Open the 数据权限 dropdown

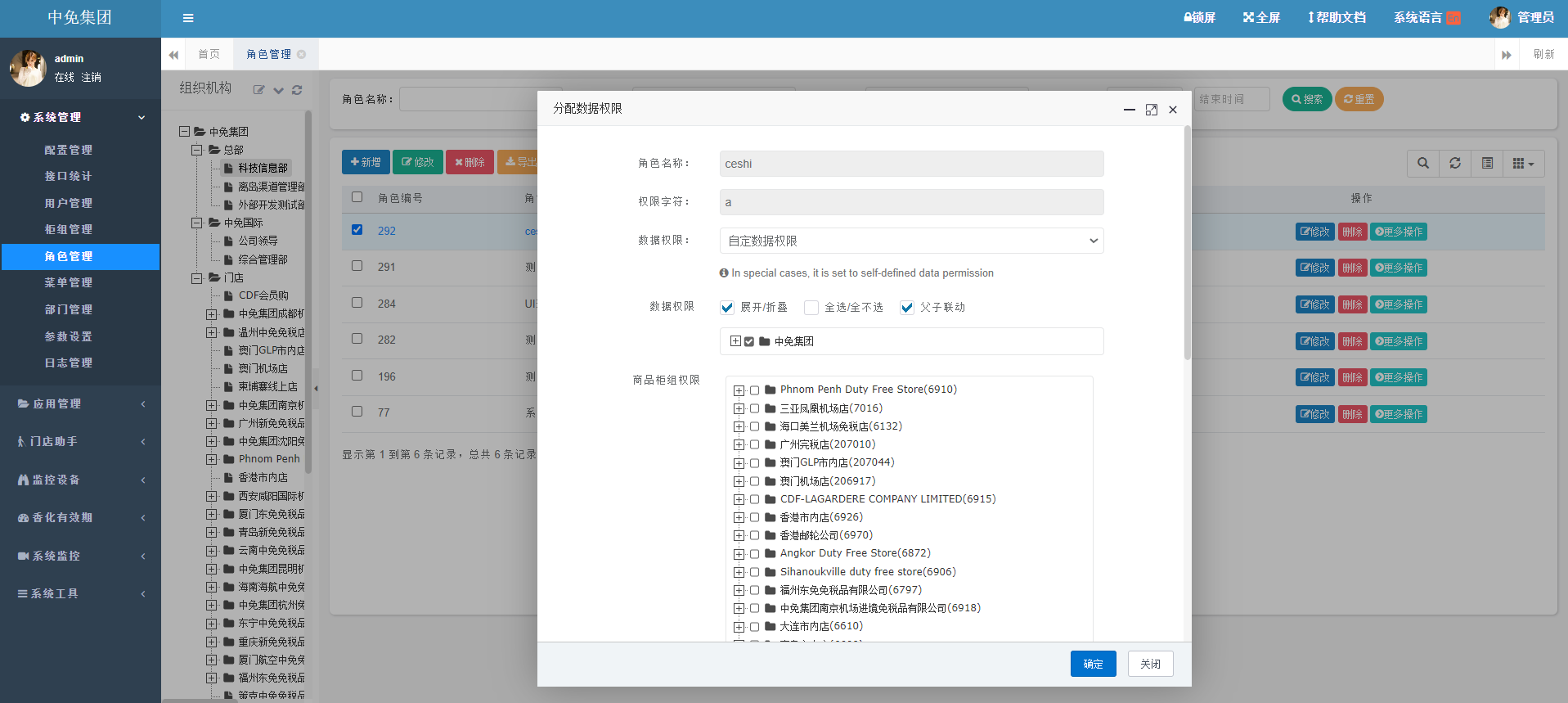point(911,241)
